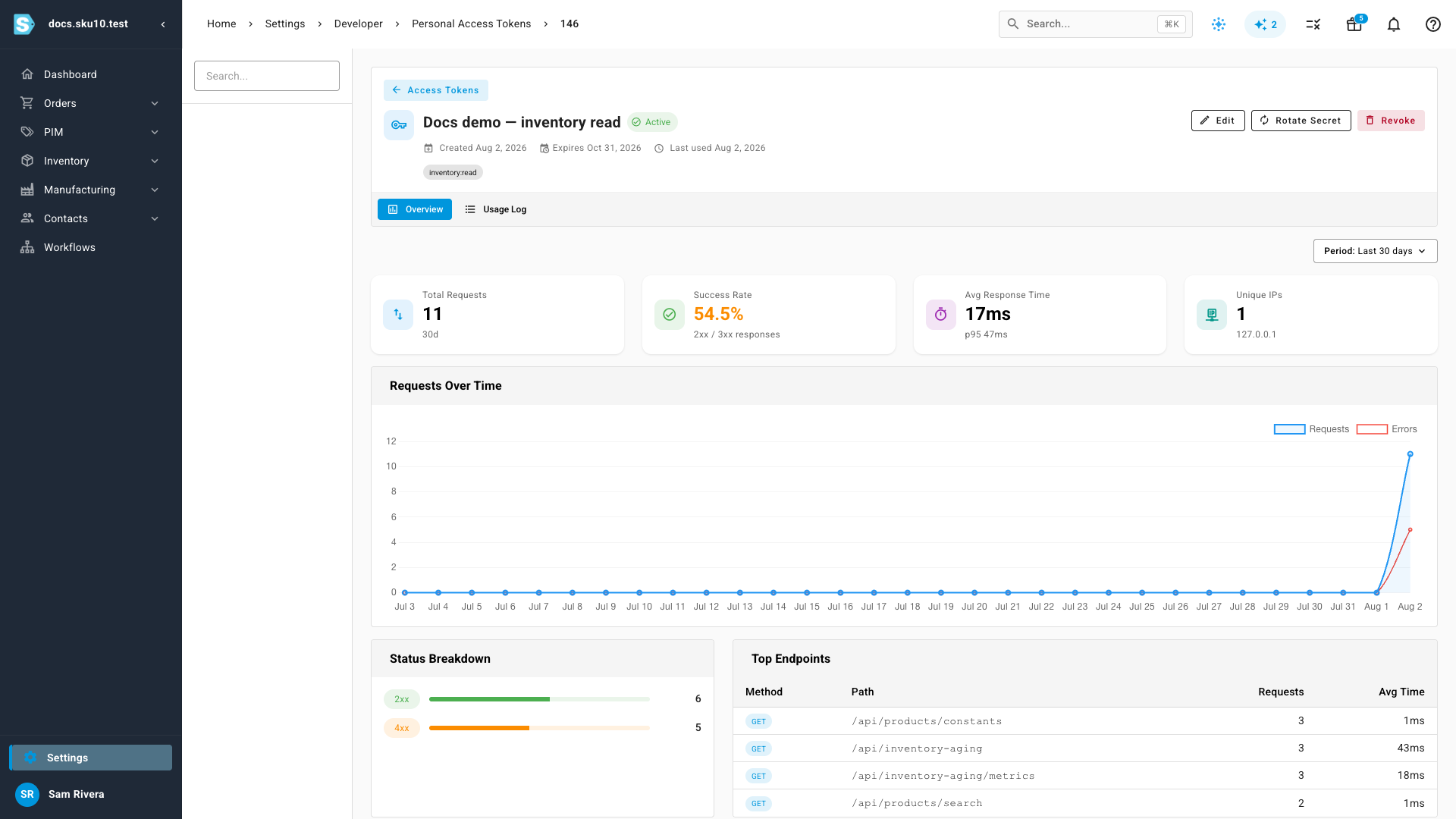Open the gift box icon with badge 5
1456x819 pixels.
[x=1354, y=24]
